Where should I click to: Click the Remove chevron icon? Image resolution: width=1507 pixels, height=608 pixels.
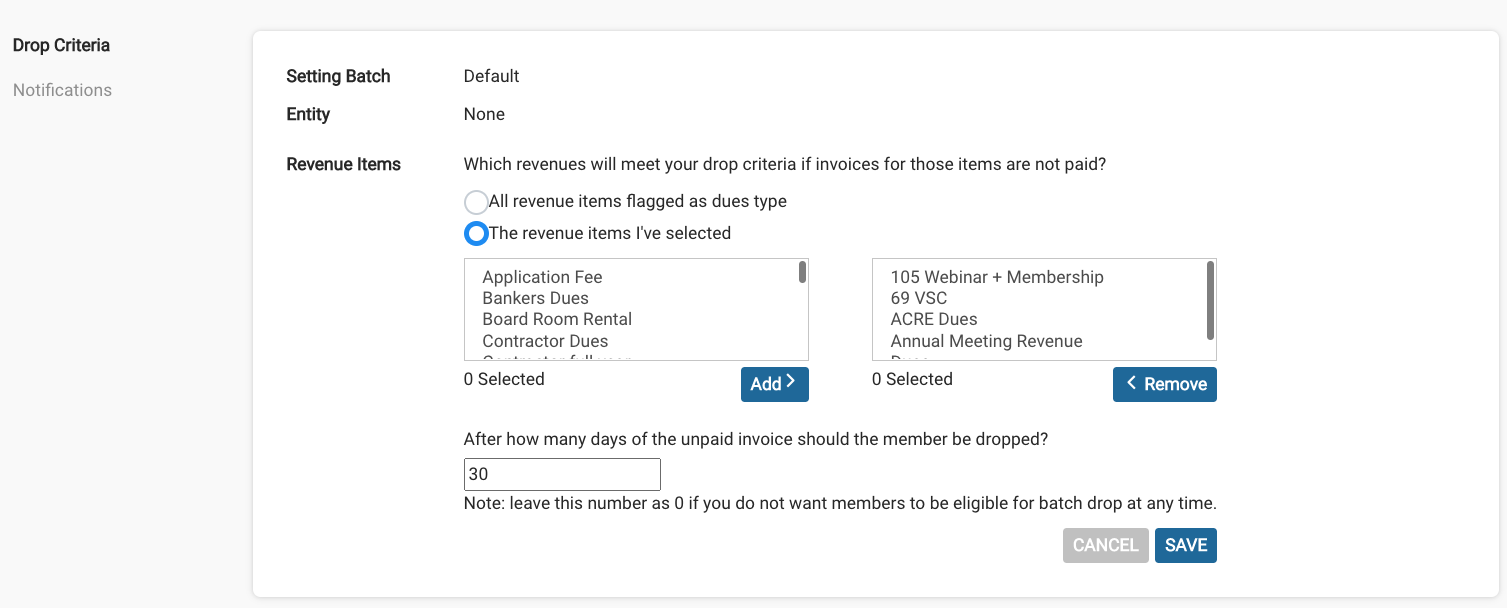point(1132,384)
